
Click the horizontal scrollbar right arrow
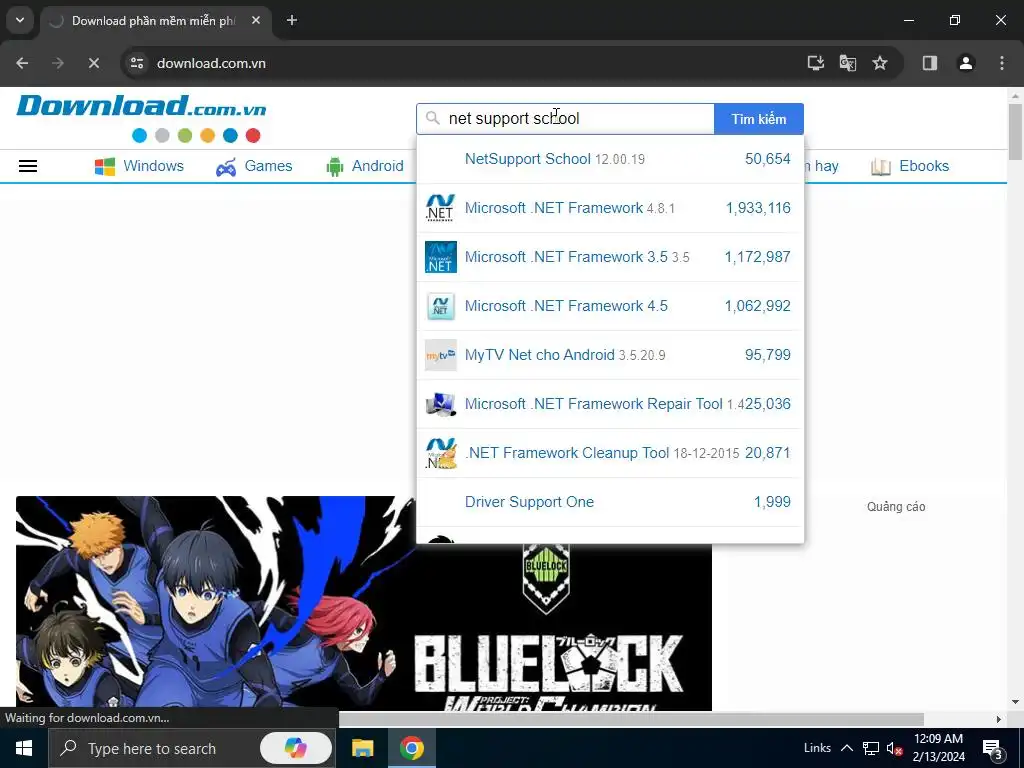[999, 719]
